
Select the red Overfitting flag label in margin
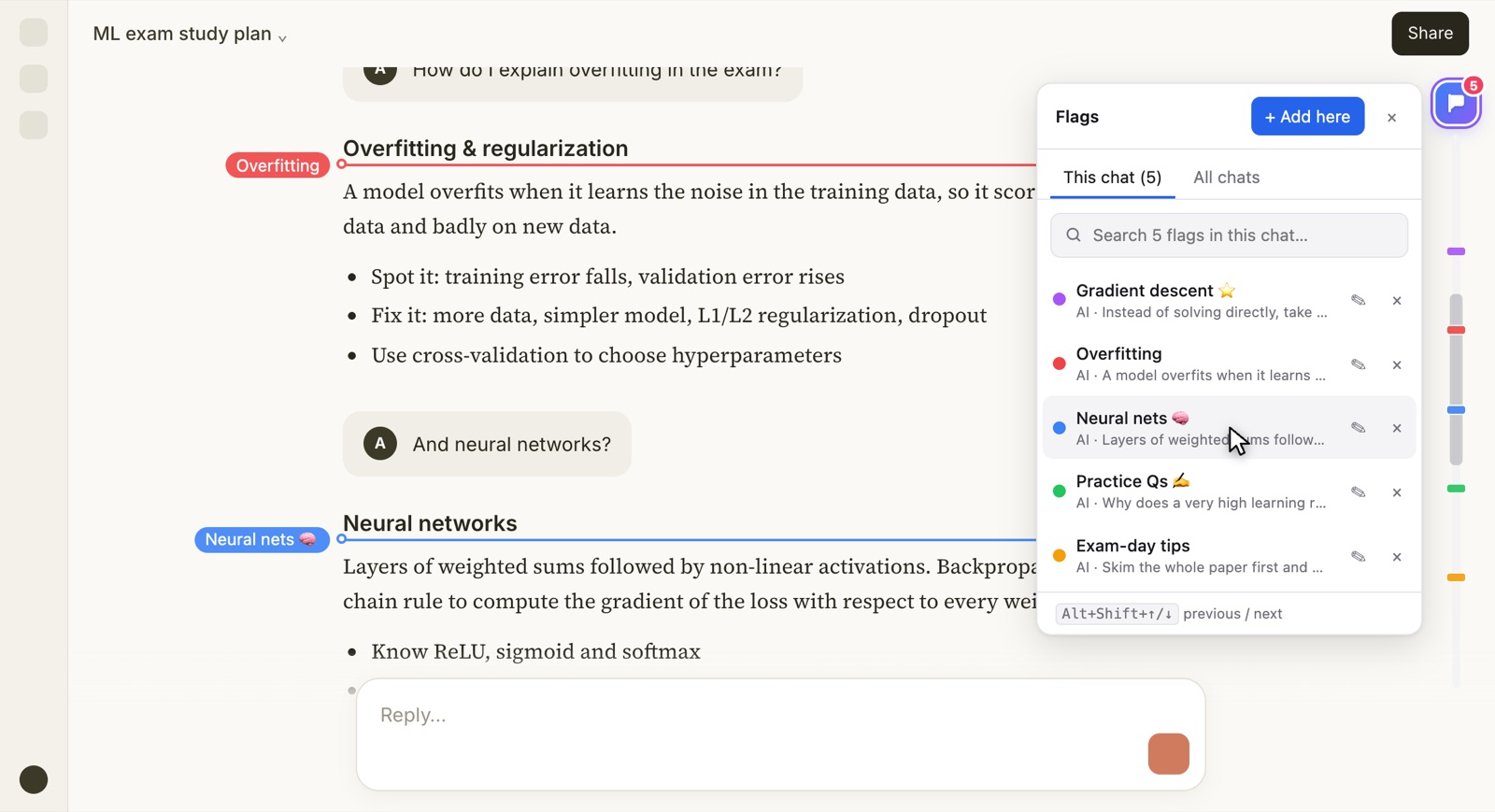(x=278, y=165)
